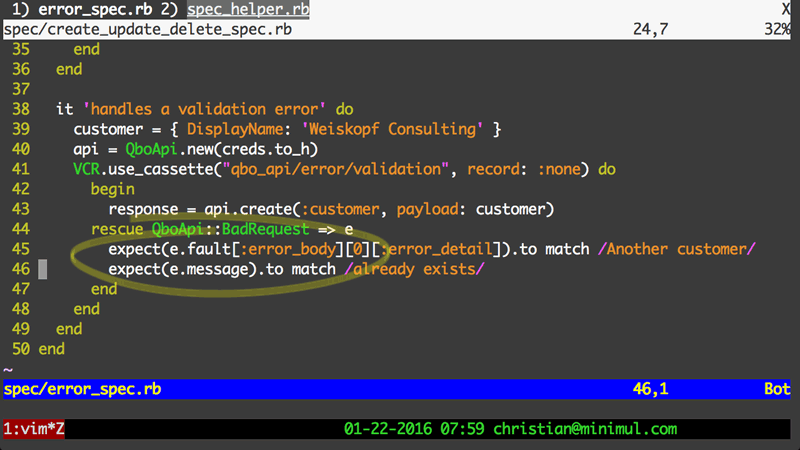Place cursor on rescue keyword
The image size is (800, 450).
(117, 229)
